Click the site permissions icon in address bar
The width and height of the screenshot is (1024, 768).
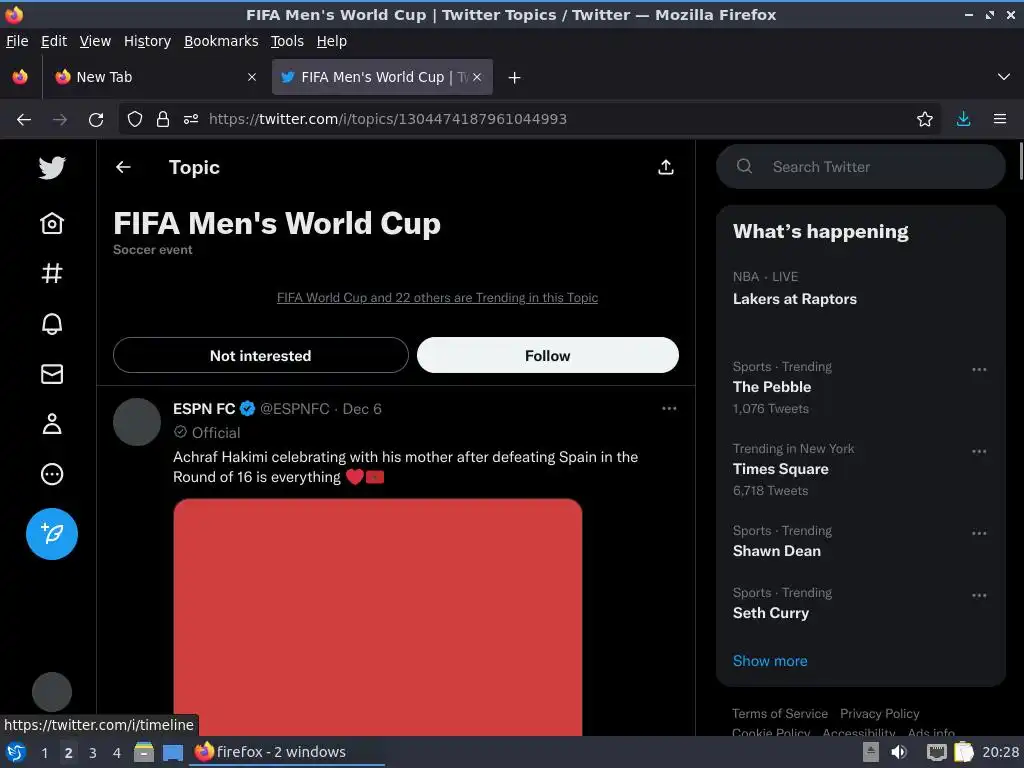pos(191,120)
